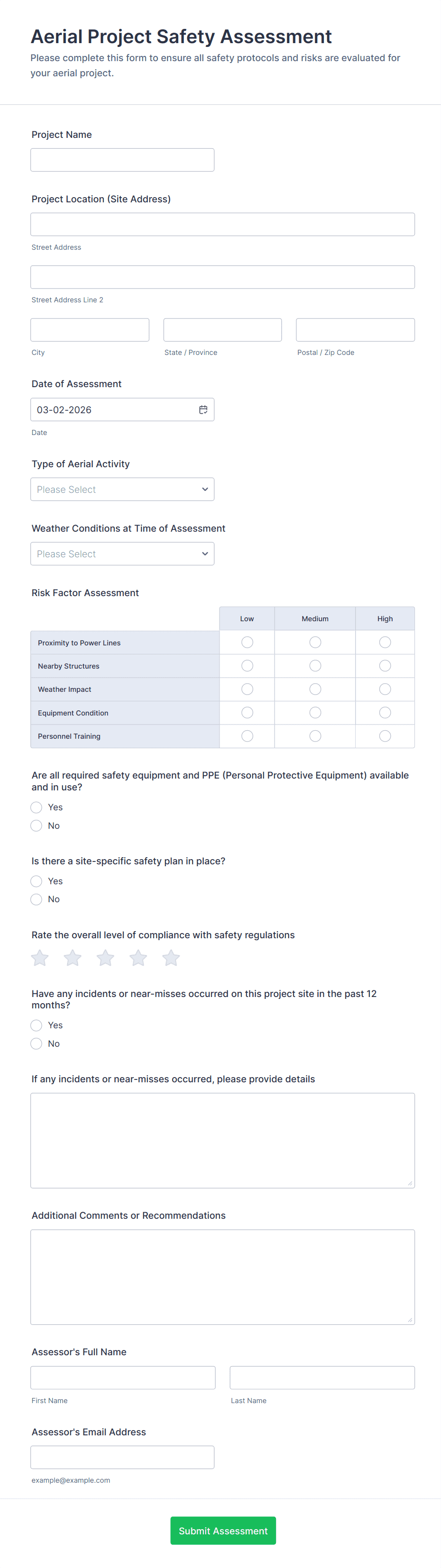
Task: Click the Postal / Zip Code field
Action: click(355, 330)
